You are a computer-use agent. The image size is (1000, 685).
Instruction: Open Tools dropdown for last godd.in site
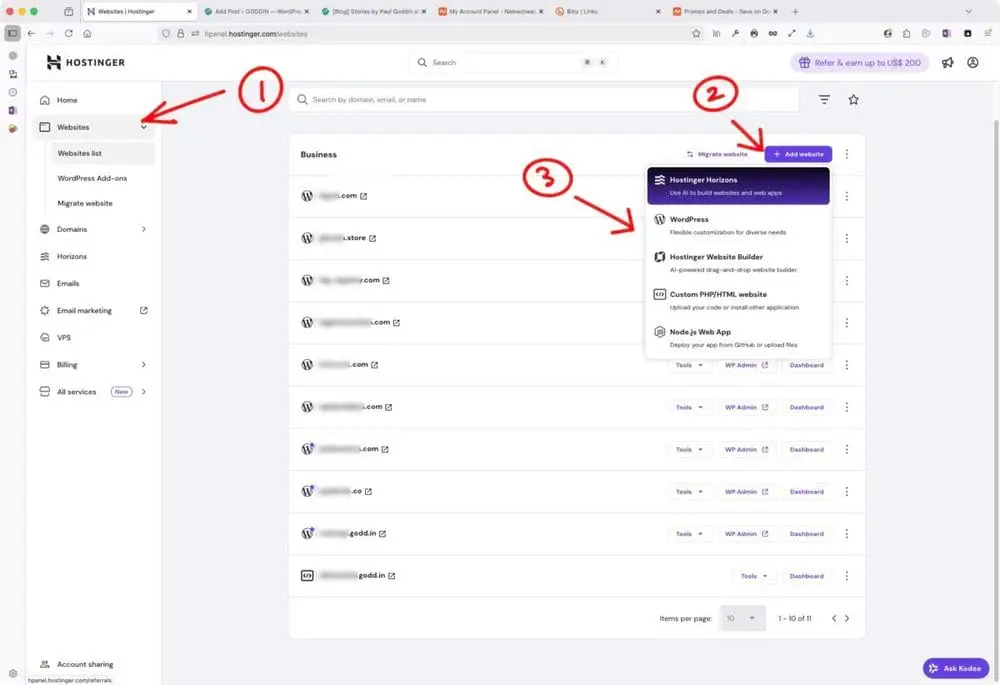(754, 576)
